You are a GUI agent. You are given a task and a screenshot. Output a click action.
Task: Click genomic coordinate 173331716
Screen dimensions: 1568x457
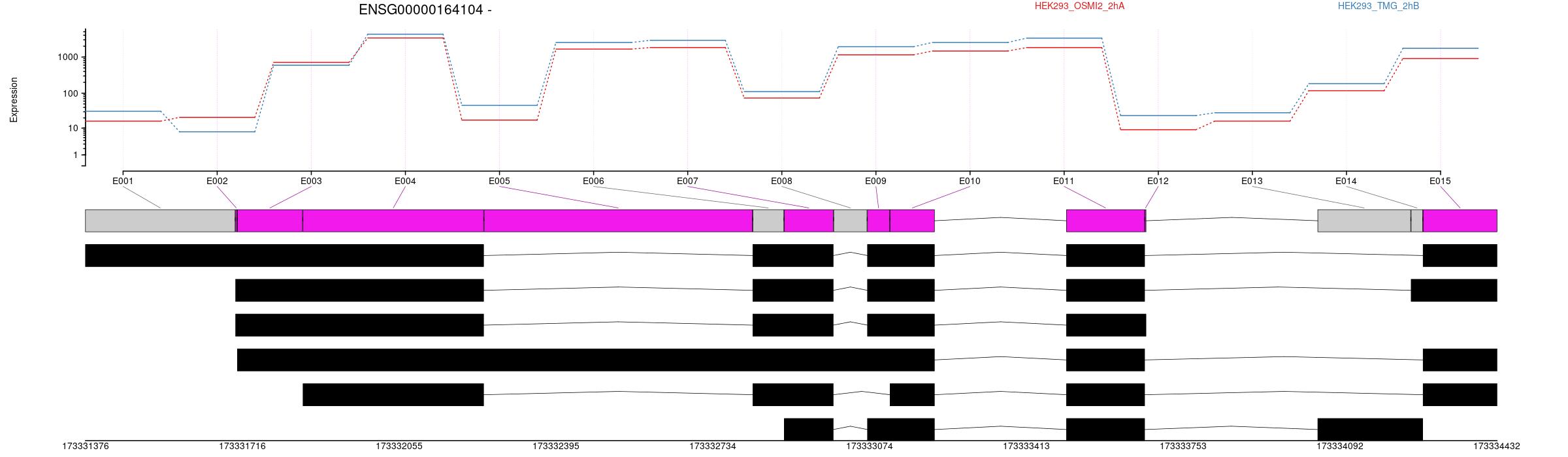(242, 447)
